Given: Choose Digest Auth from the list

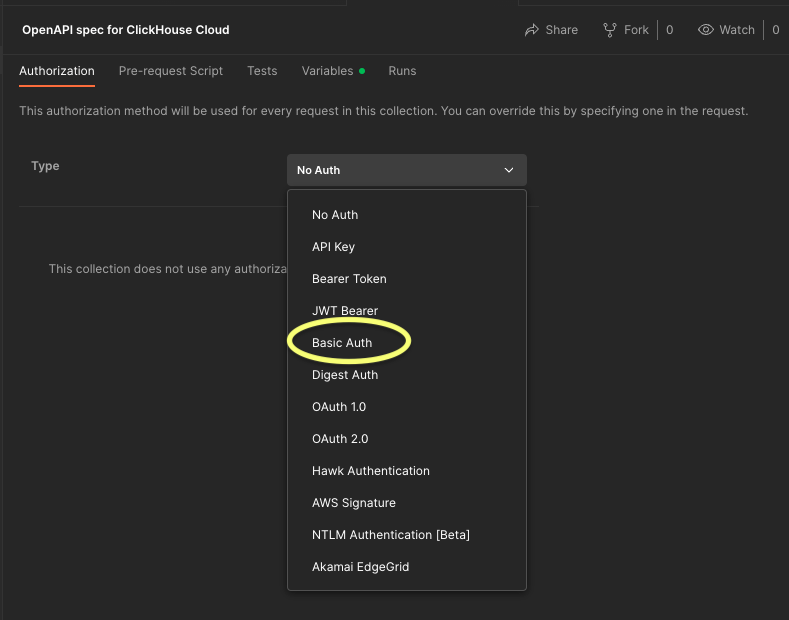Looking at the screenshot, I should pos(345,375).
